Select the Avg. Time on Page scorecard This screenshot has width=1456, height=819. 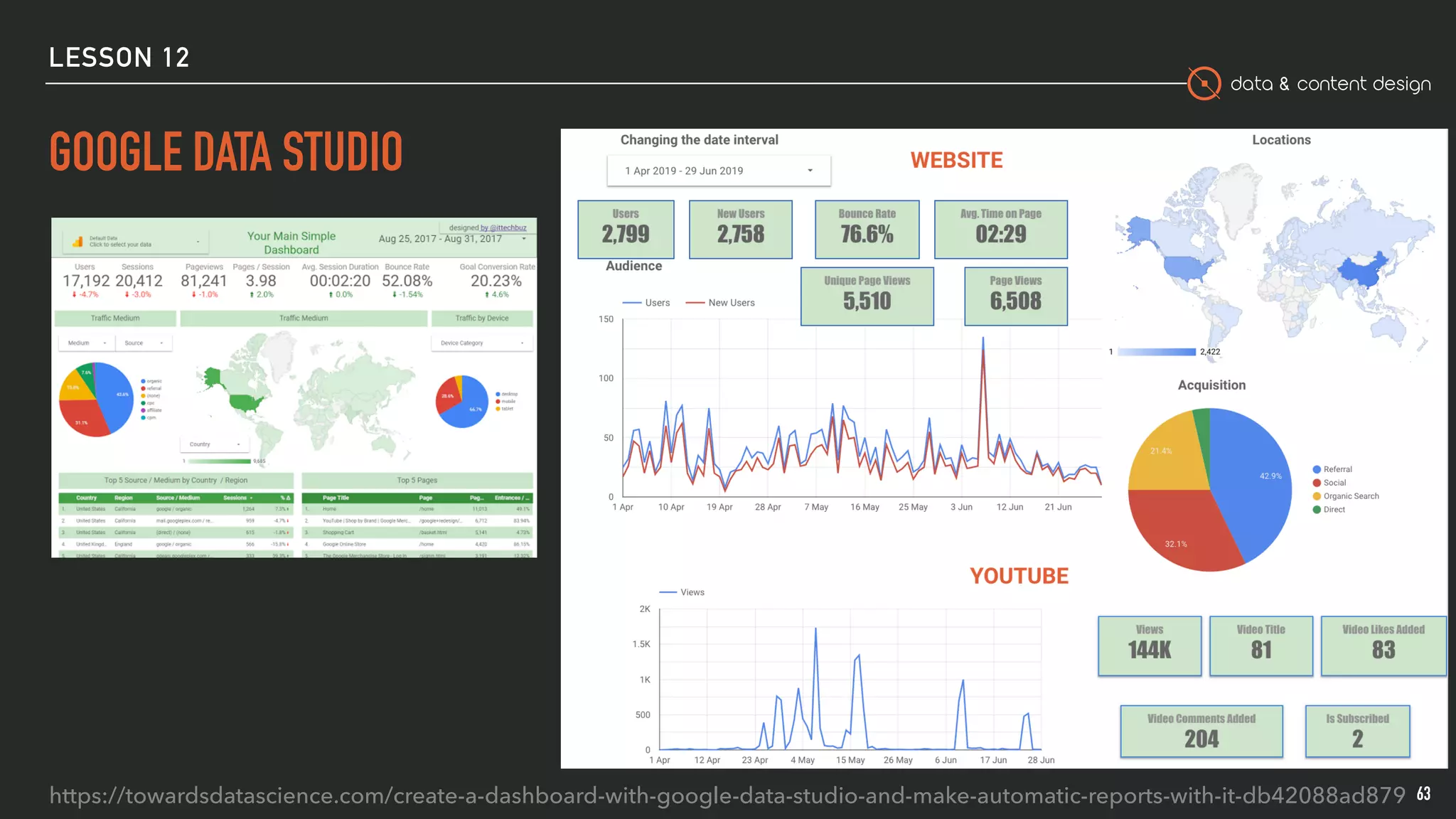pyautogui.click(x=1001, y=229)
